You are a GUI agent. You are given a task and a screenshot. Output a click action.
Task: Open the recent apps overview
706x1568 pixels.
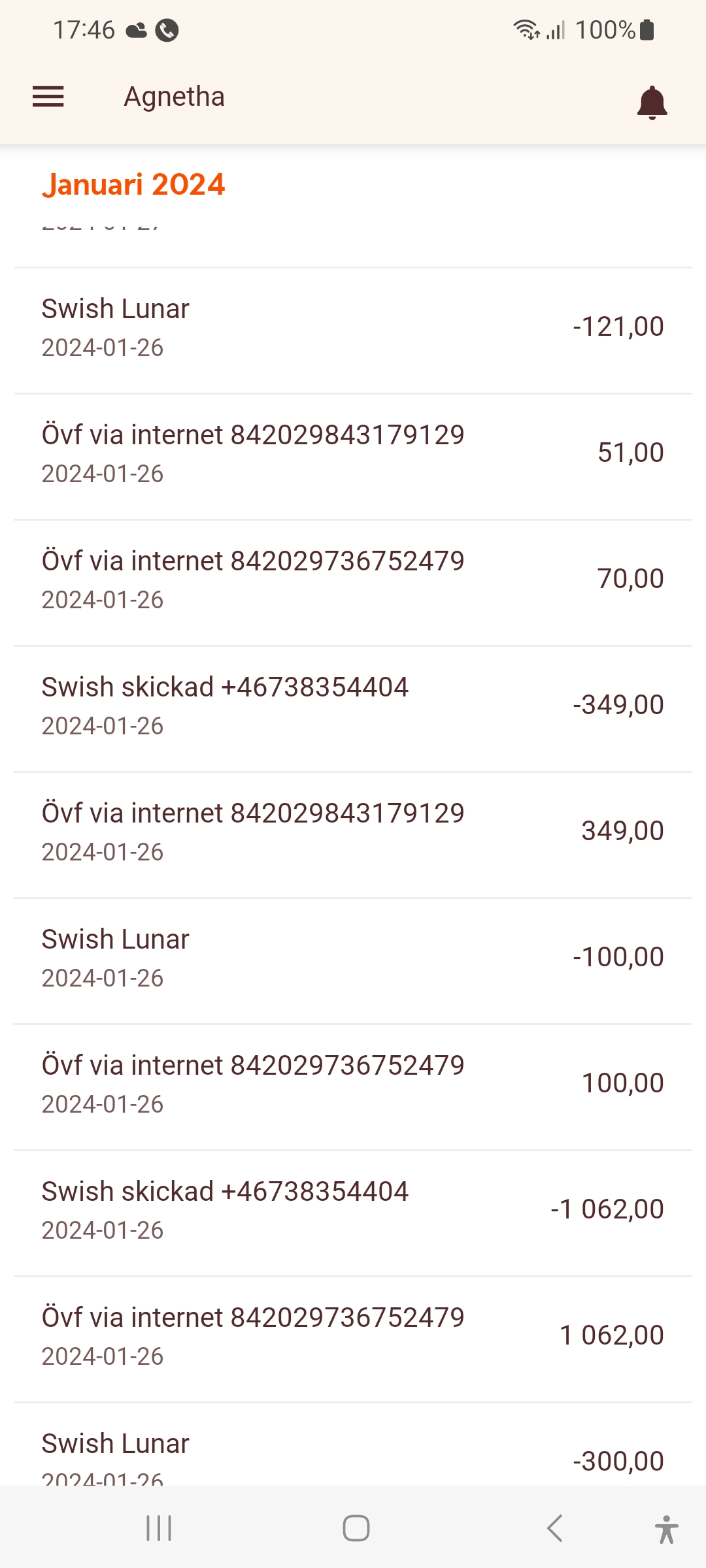pos(159,1528)
